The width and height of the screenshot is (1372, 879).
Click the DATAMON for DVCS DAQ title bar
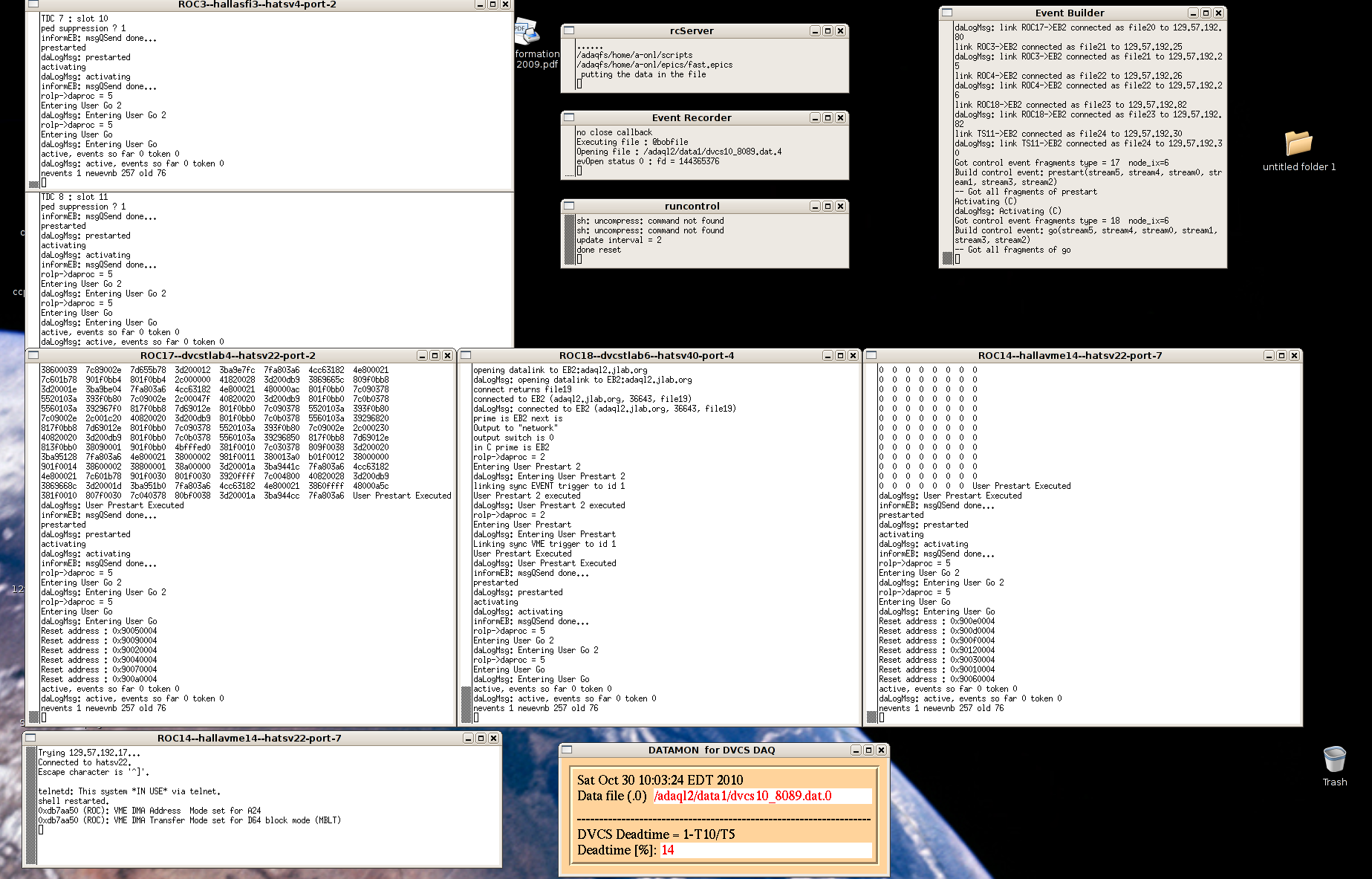click(x=712, y=750)
